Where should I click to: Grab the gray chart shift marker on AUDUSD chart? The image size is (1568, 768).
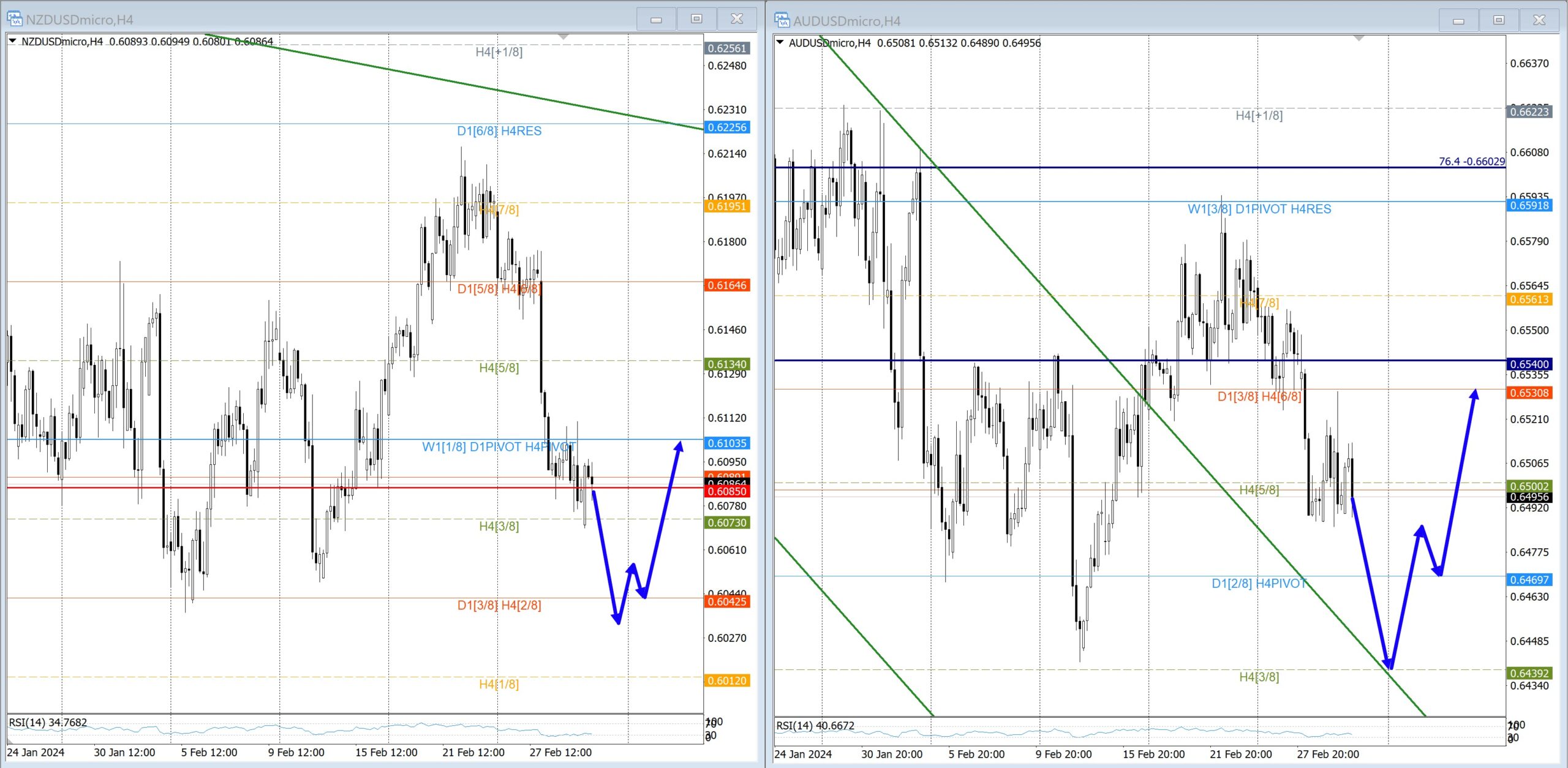(x=1359, y=39)
